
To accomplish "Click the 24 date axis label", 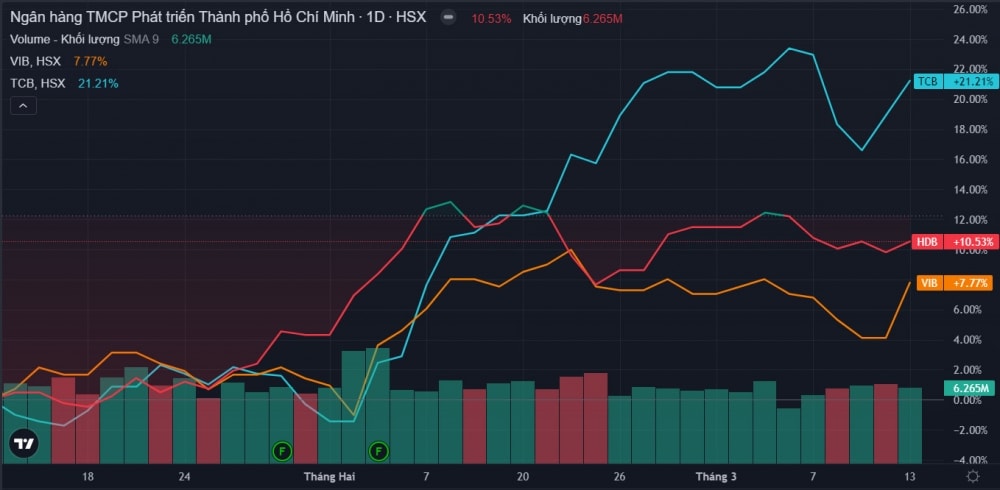I will pyautogui.click(x=184, y=477).
